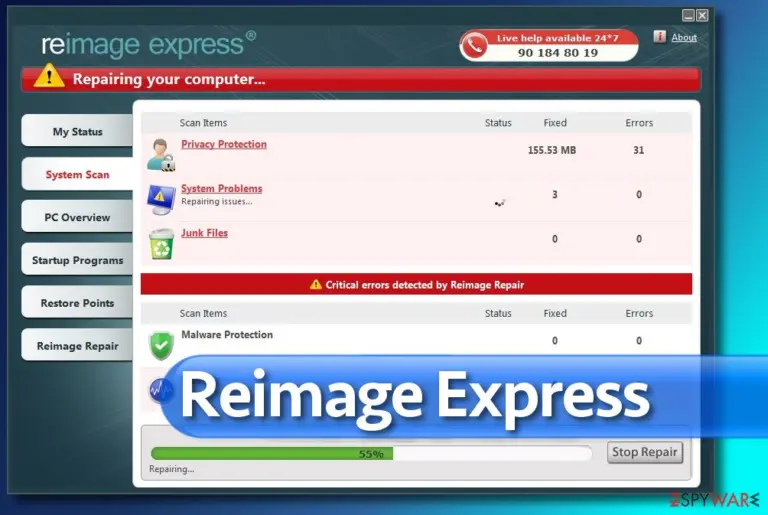Show the Restore Points tab
768x515 pixels.
(77, 303)
